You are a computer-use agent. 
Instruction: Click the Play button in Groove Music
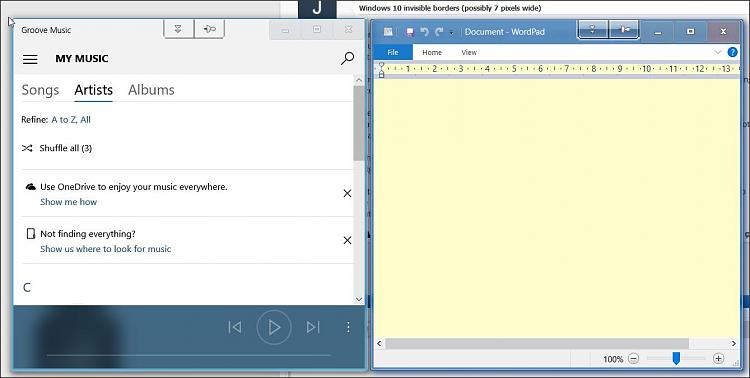274,327
